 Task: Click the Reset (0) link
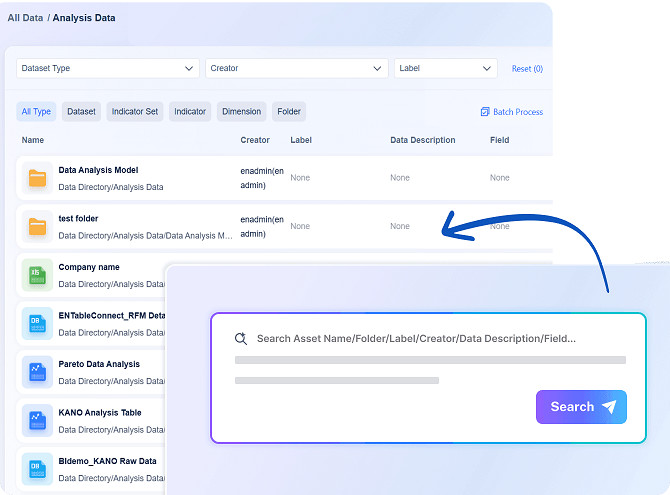coord(527,69)
